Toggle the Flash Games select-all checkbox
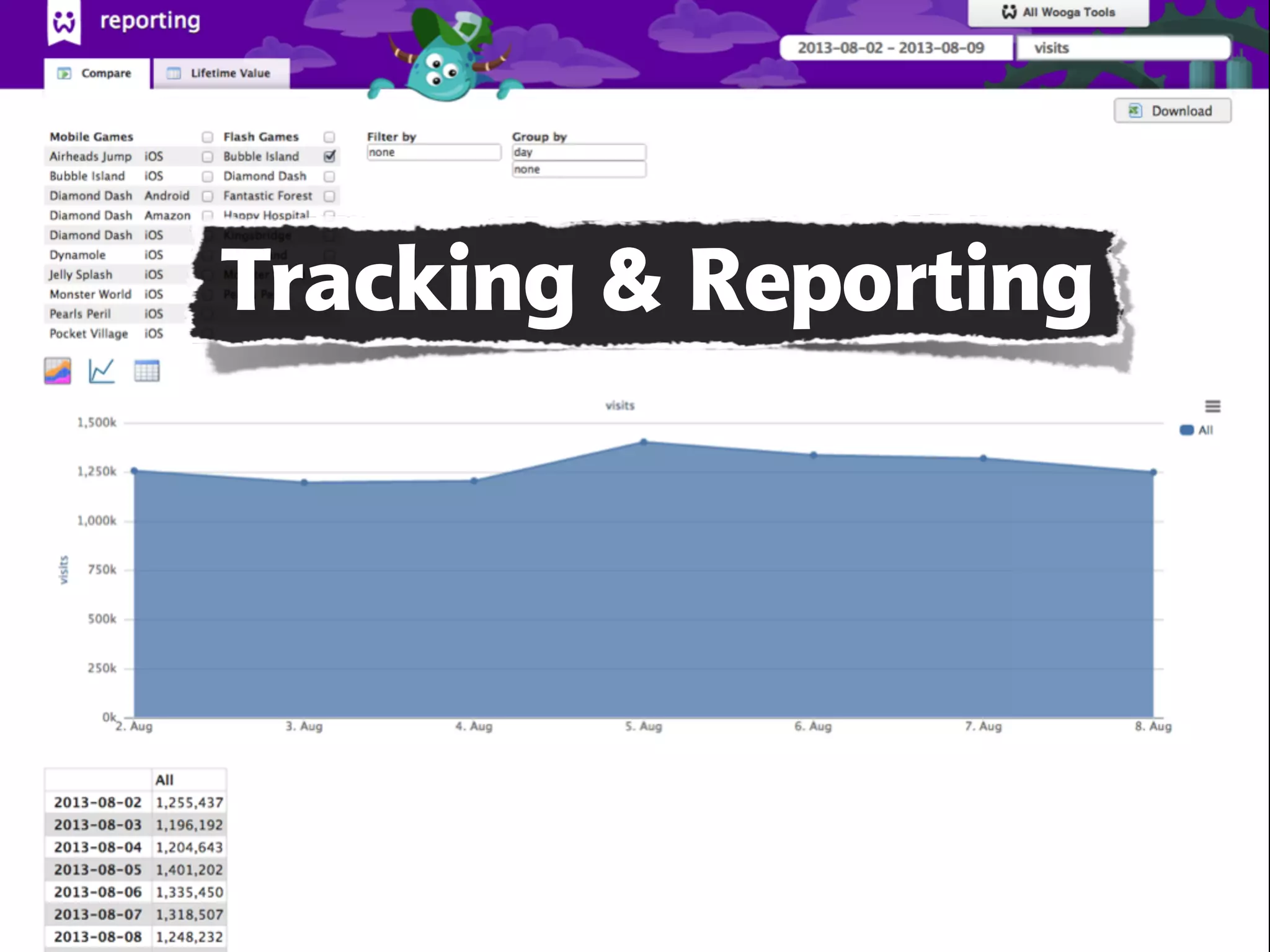This screenshot has width=1270, height=952. click(329, 137)
